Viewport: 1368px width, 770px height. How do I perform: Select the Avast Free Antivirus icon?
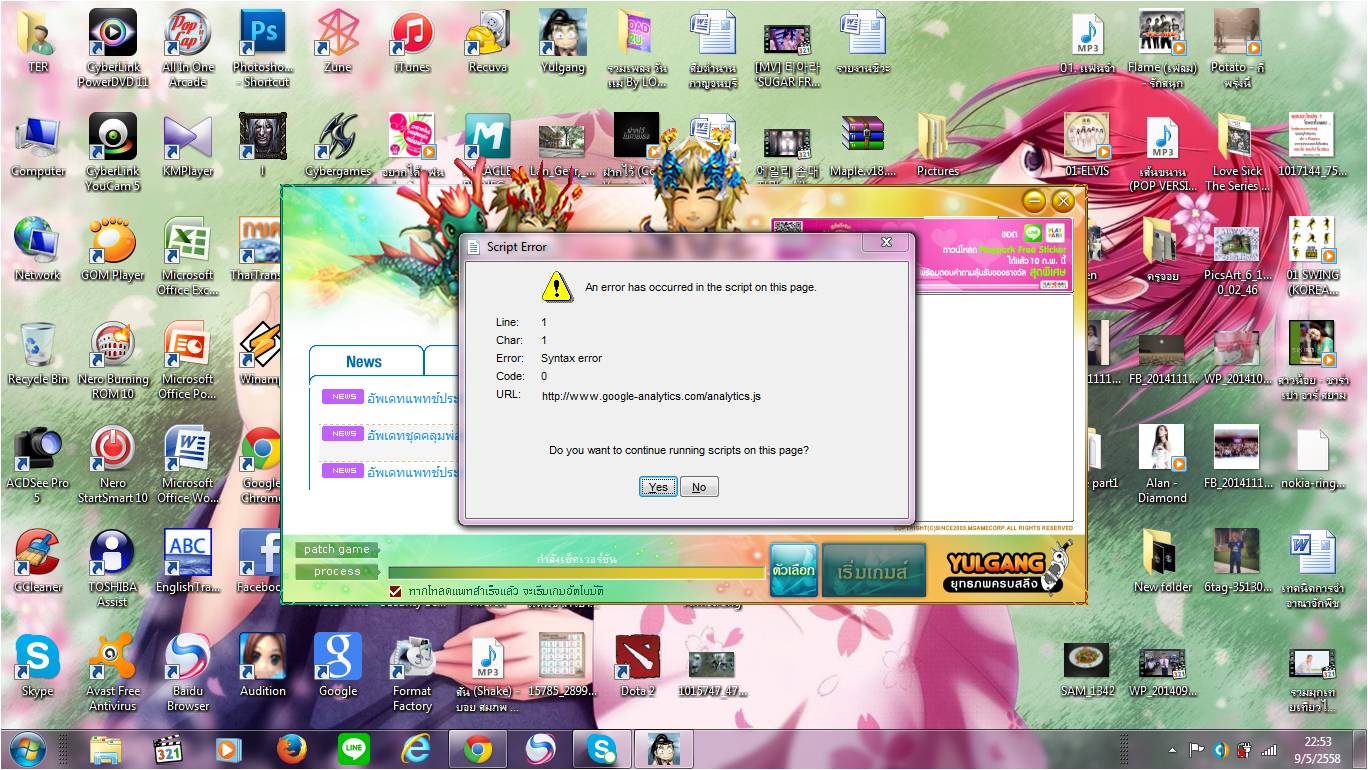[x=113, y=672]
